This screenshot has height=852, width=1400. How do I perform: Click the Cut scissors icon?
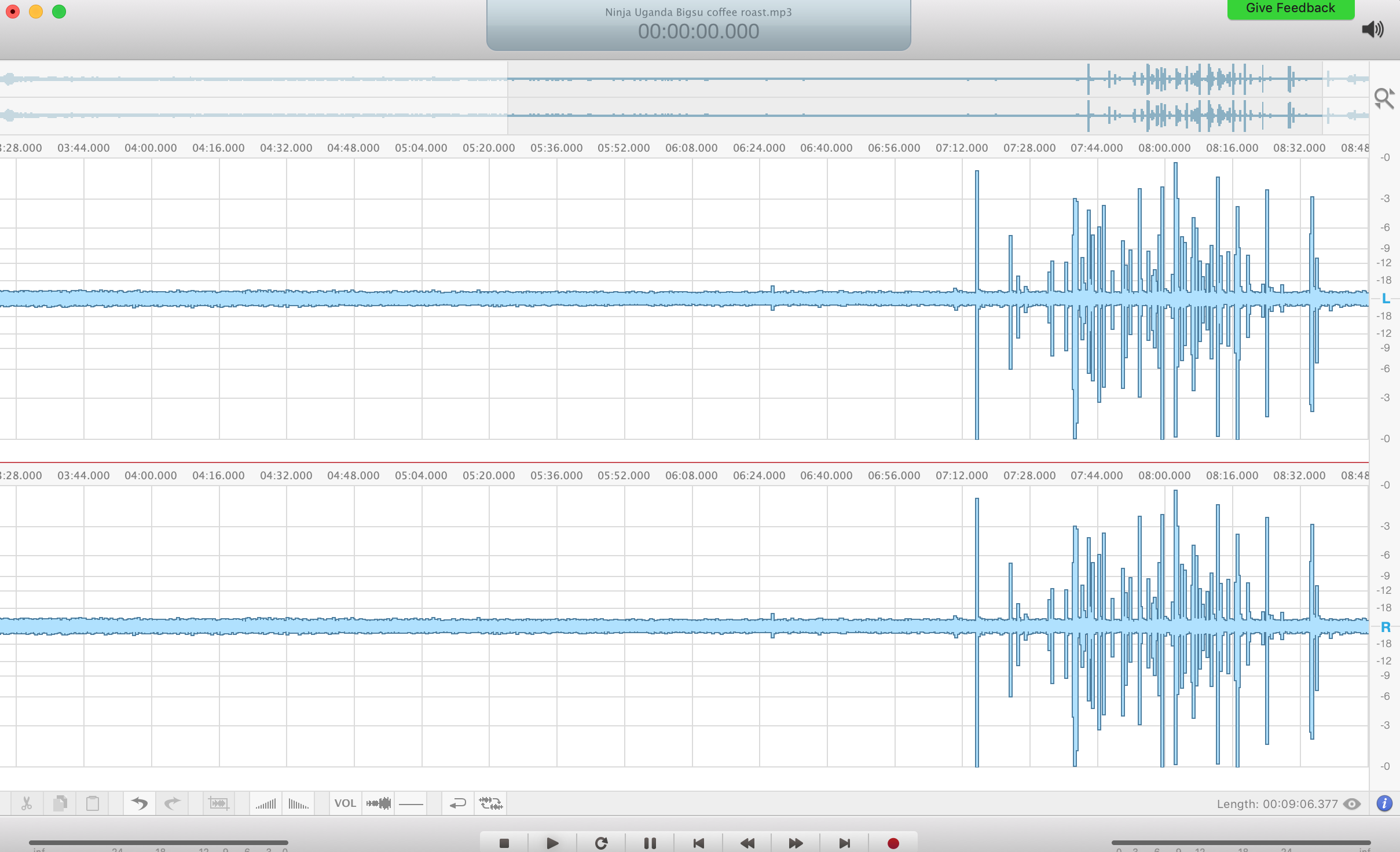pyautogui.click(x=27, y=803)
